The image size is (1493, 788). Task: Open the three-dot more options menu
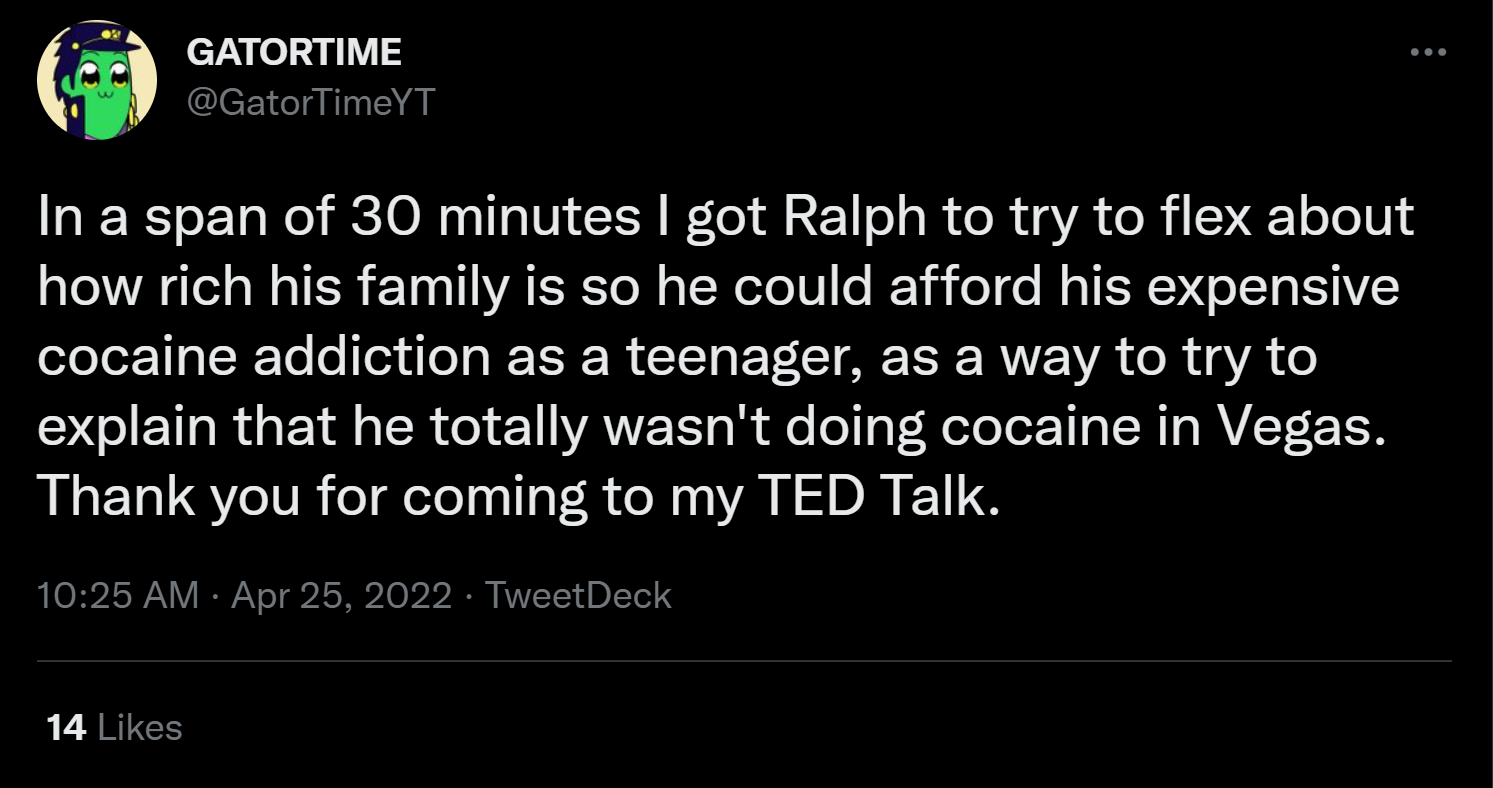1428,52
